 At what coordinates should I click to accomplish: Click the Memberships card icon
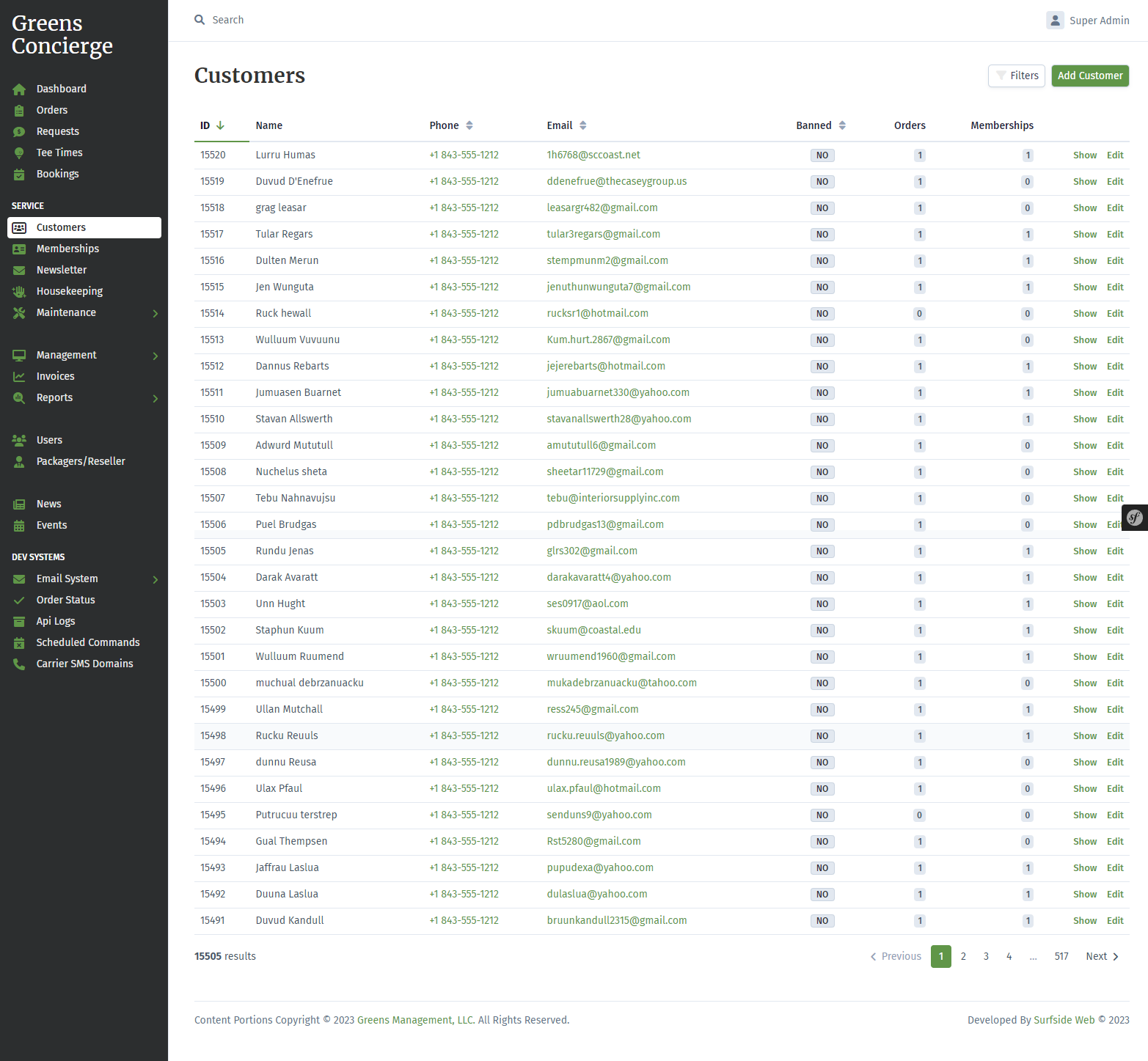[19, 249]
